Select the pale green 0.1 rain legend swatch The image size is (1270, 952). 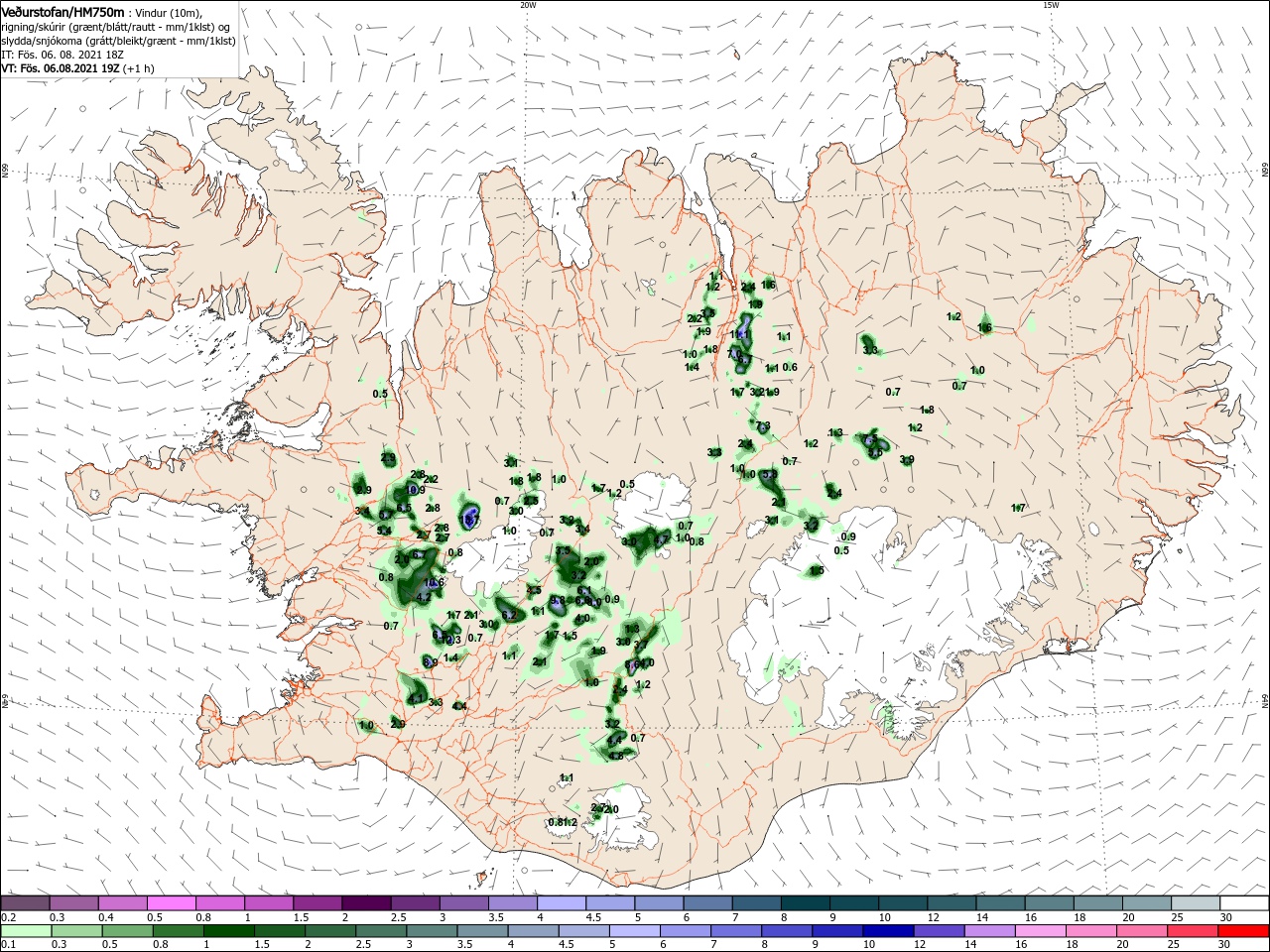[25, 931]
